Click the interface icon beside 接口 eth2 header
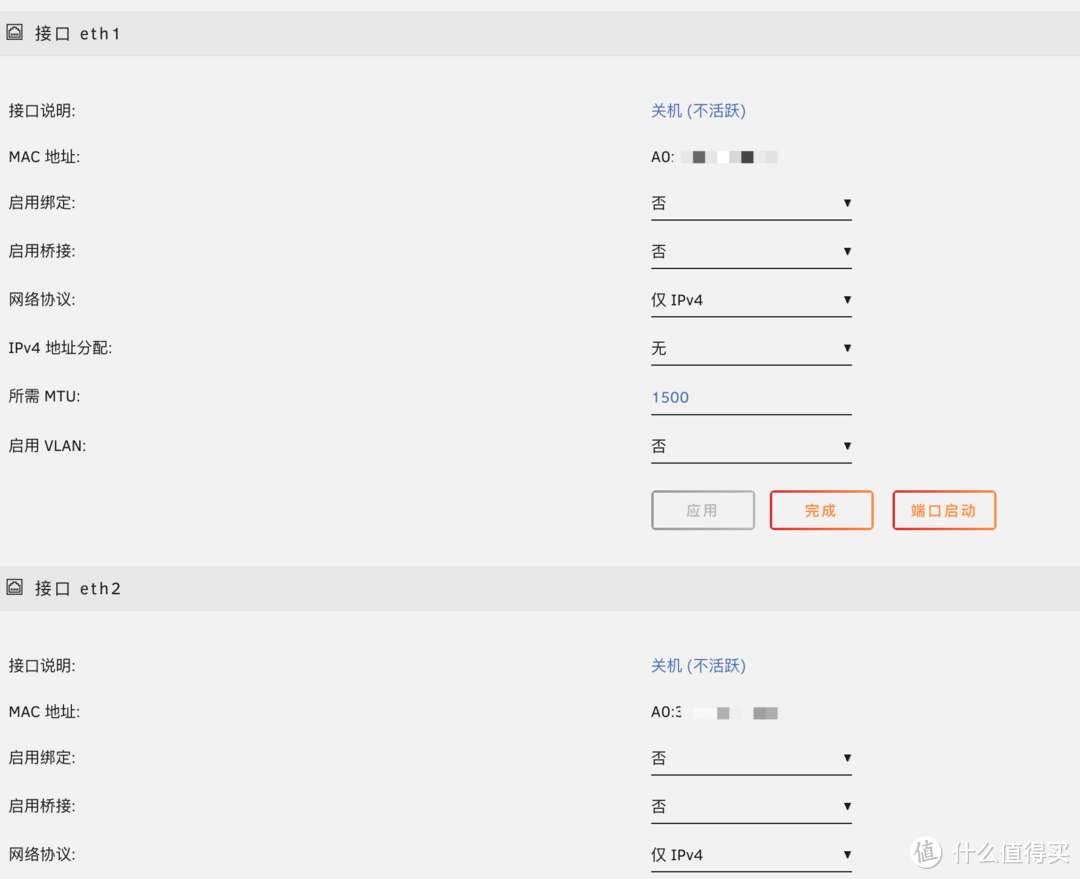This screenshot has width=1080, height=879. click(x=14, y=587)
